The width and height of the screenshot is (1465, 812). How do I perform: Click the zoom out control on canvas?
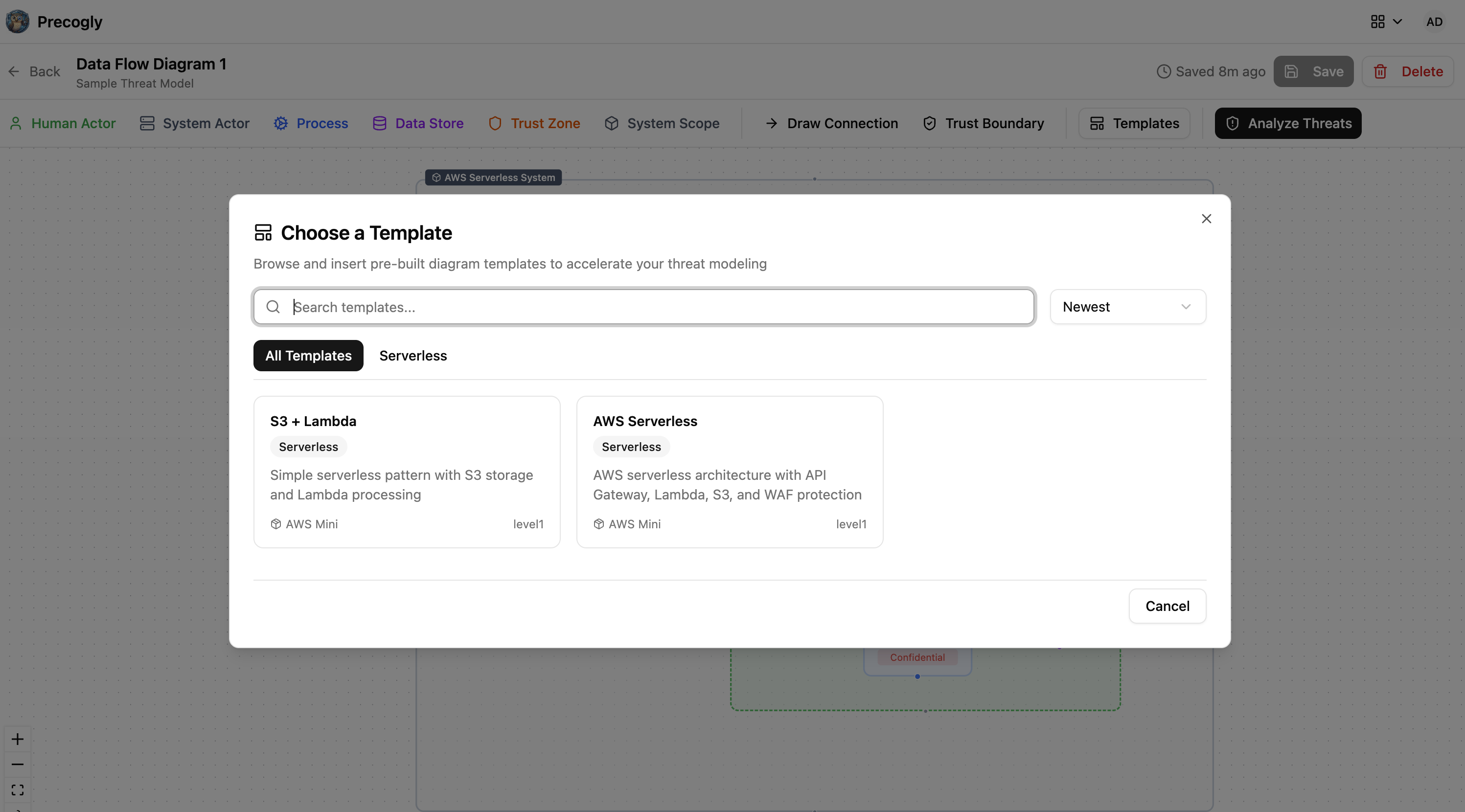tap(17, 764)
